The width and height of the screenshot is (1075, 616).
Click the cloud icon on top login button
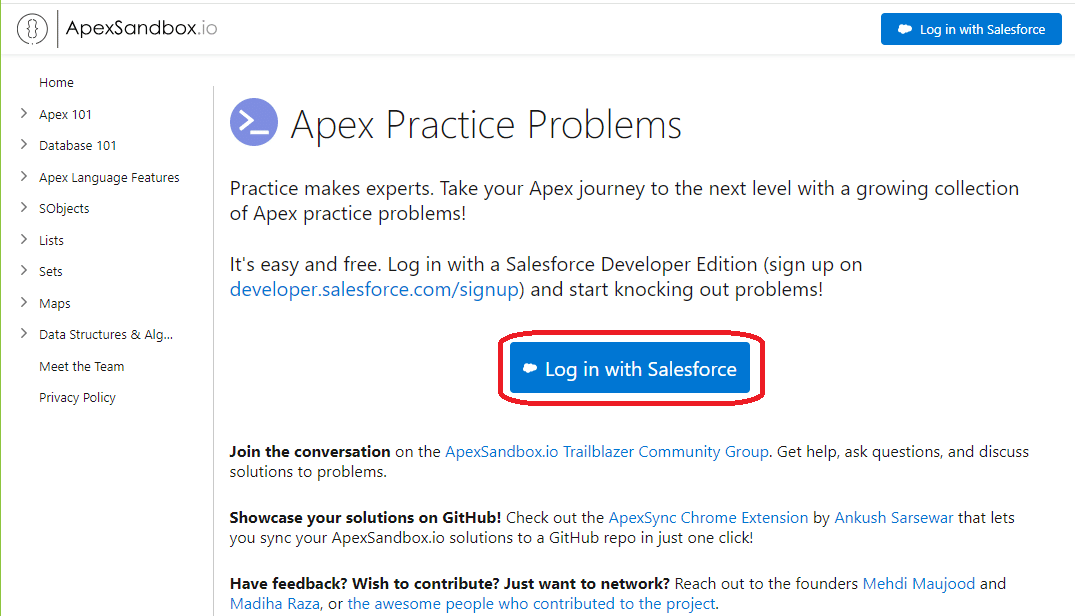point(907,29)
